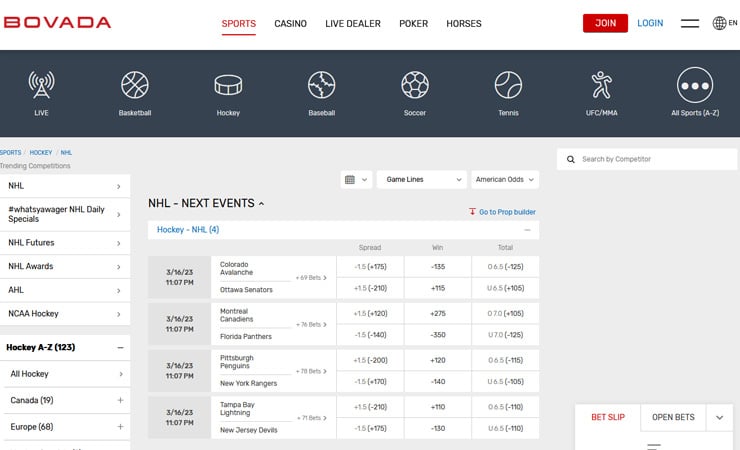The image size is (740, 450).
Task: Select the Tennis ball icon
Action: 508,85
